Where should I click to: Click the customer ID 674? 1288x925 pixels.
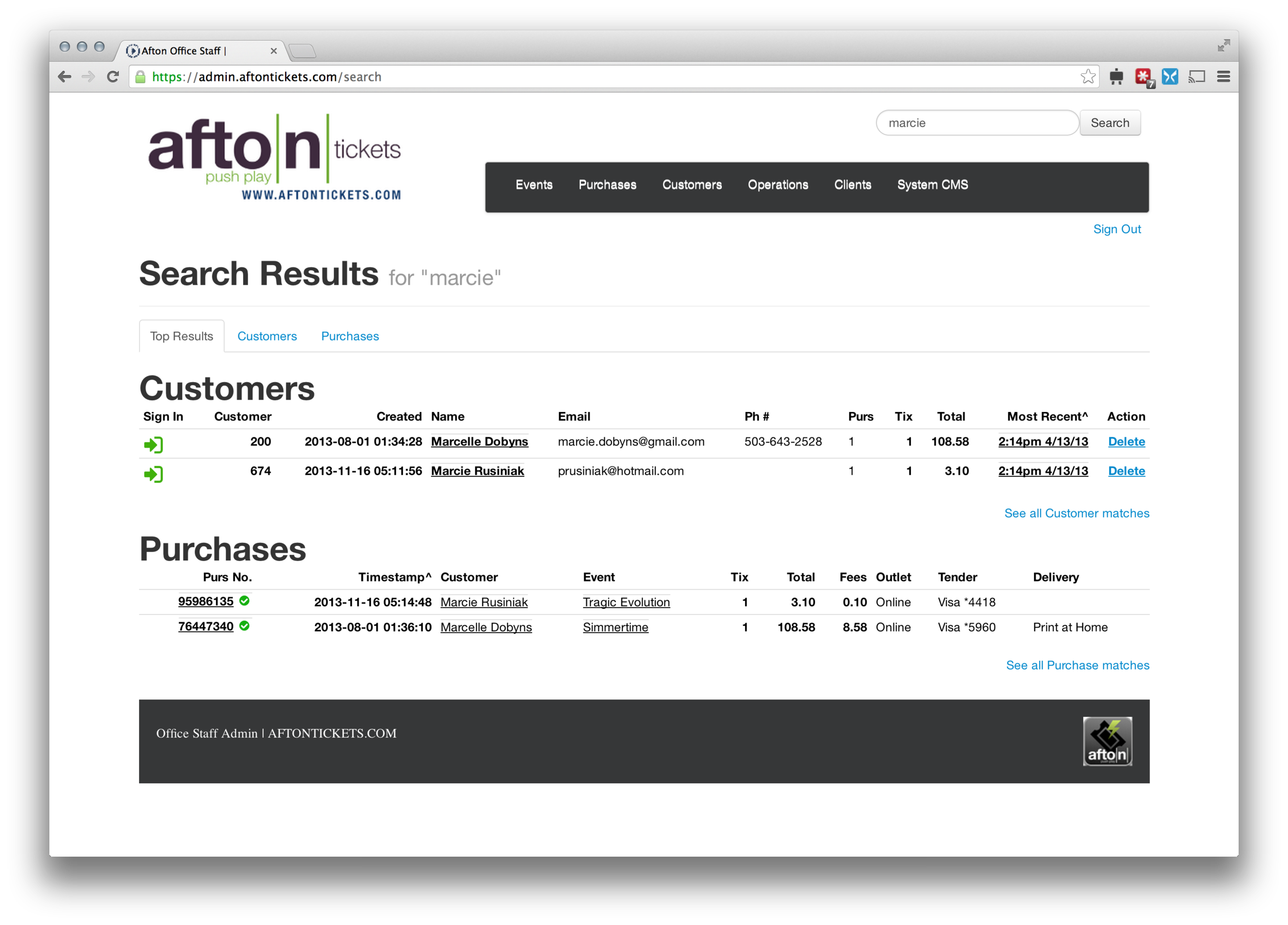[x=260, y=471]
